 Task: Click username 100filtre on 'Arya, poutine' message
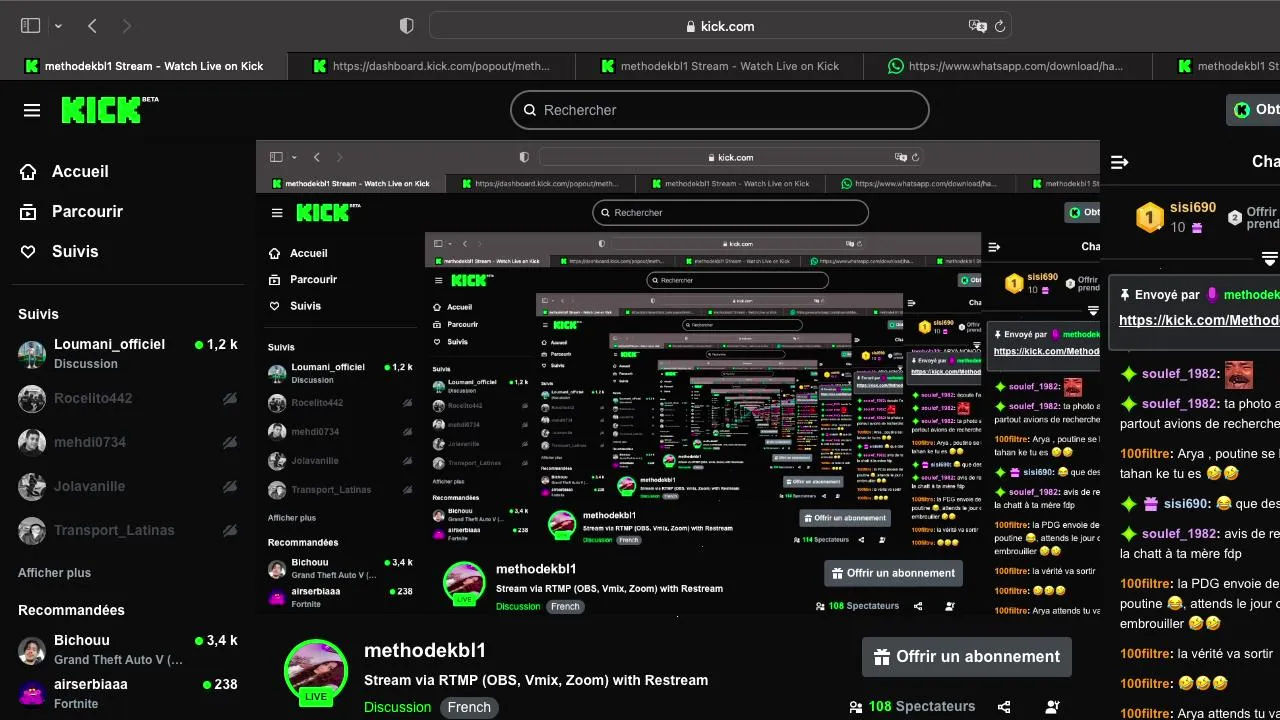[x=1147, y=454]
